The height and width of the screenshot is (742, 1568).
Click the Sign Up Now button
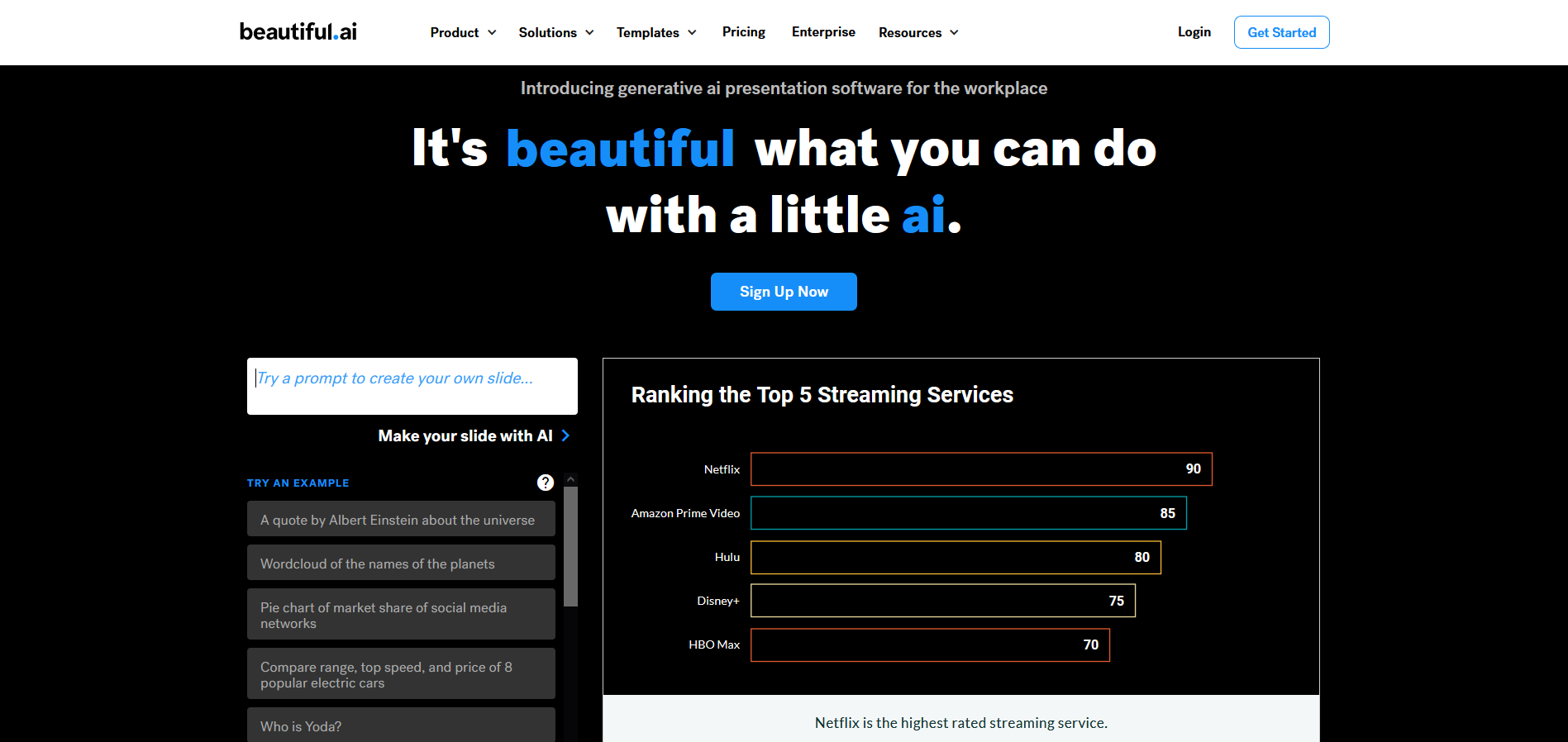(x=784, y=292)
